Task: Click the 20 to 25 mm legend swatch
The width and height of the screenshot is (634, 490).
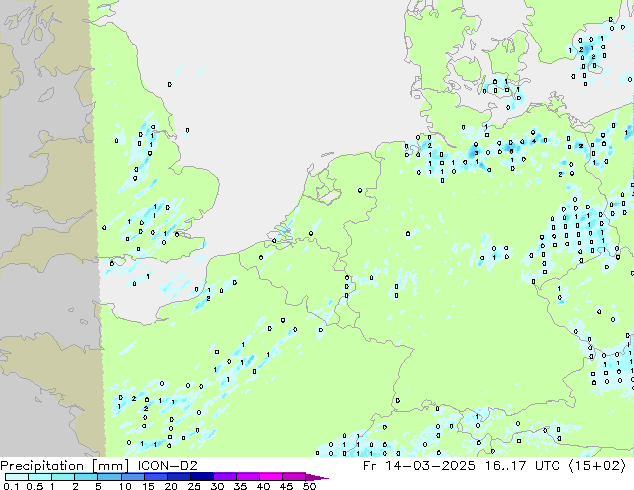Action: point(178,477)
